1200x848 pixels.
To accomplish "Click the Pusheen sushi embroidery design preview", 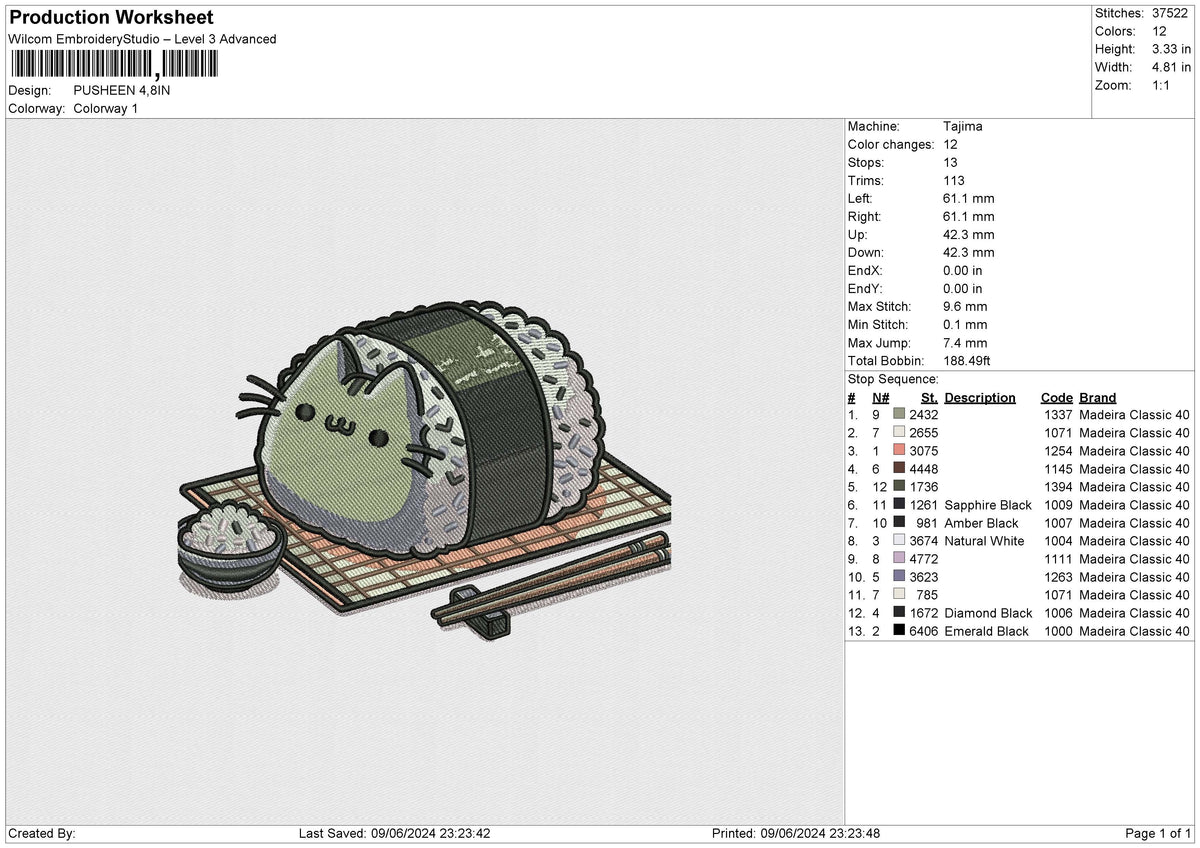I will (x=424, y=471).
